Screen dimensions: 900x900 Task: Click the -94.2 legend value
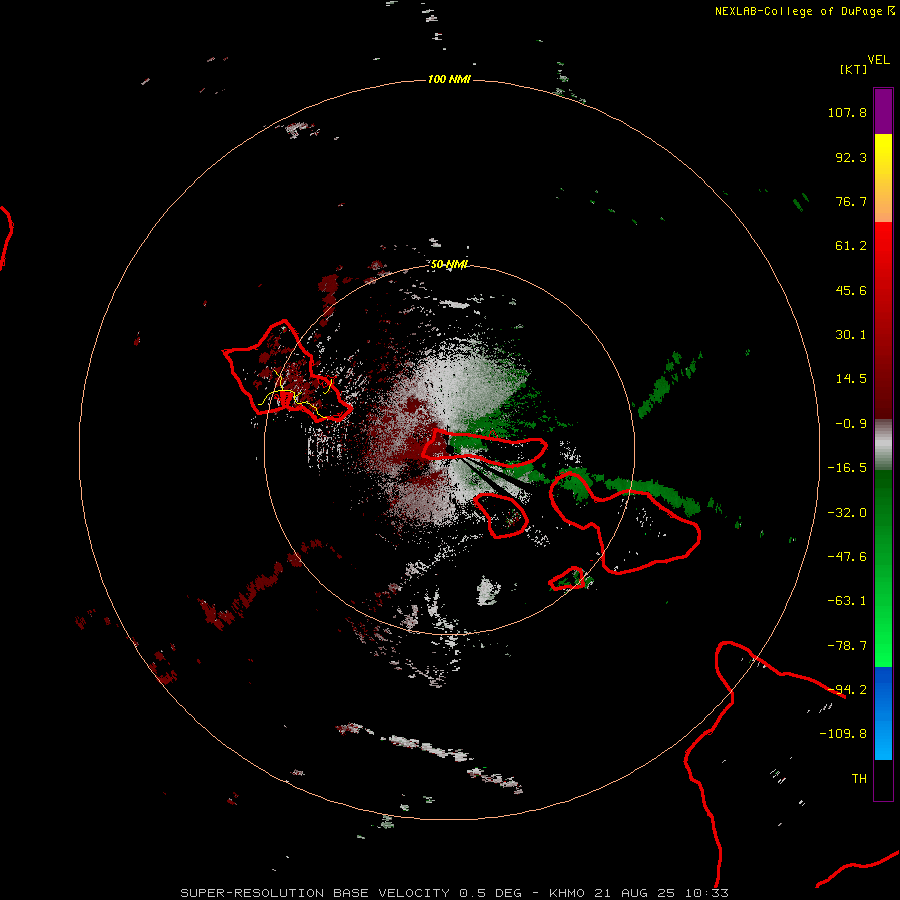847,690
